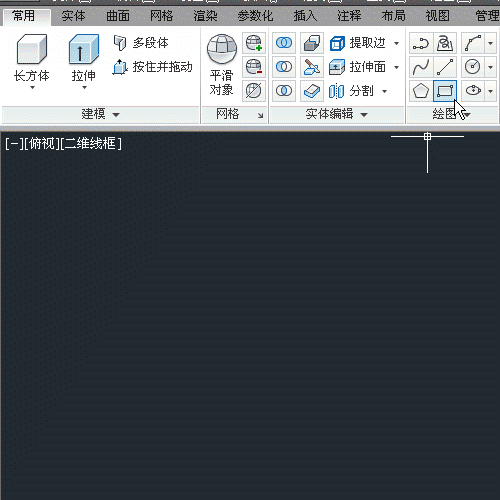Switch to the 插入 tab
The height and width of the screenshot is (500, 500).
(x=305, y=16)
